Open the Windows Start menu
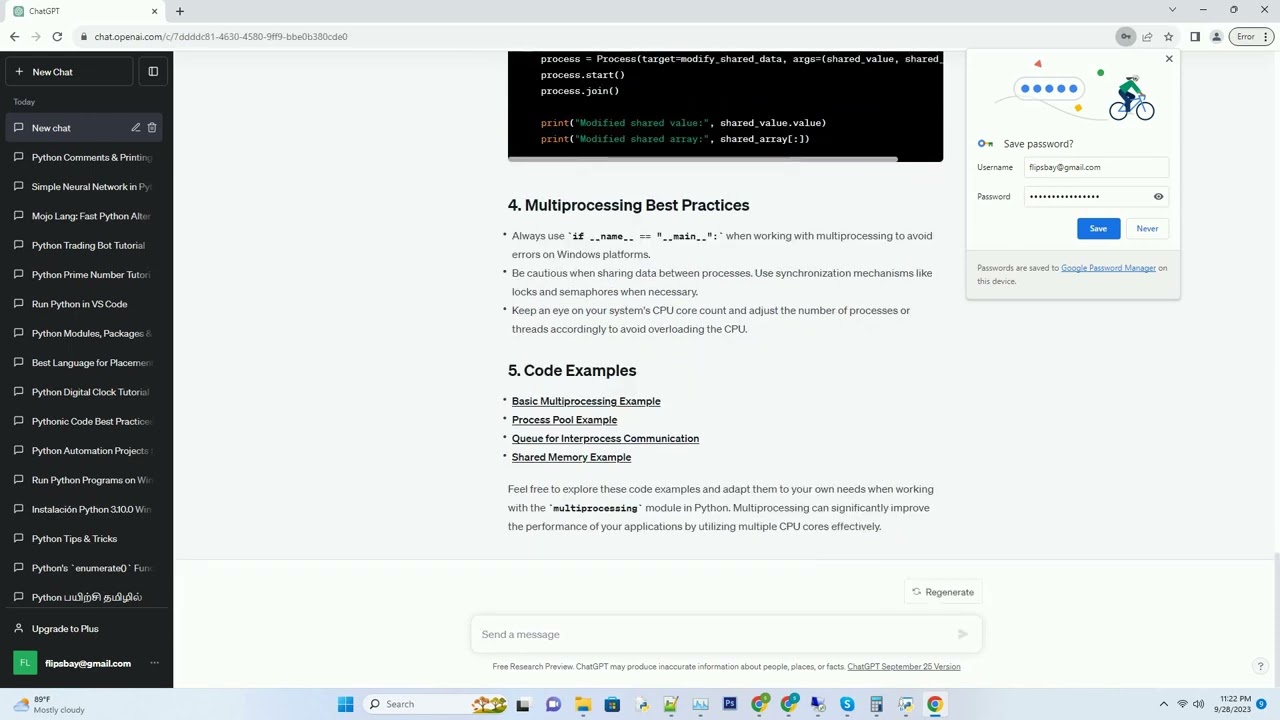 pyautogui.click(x=345, y=704)
